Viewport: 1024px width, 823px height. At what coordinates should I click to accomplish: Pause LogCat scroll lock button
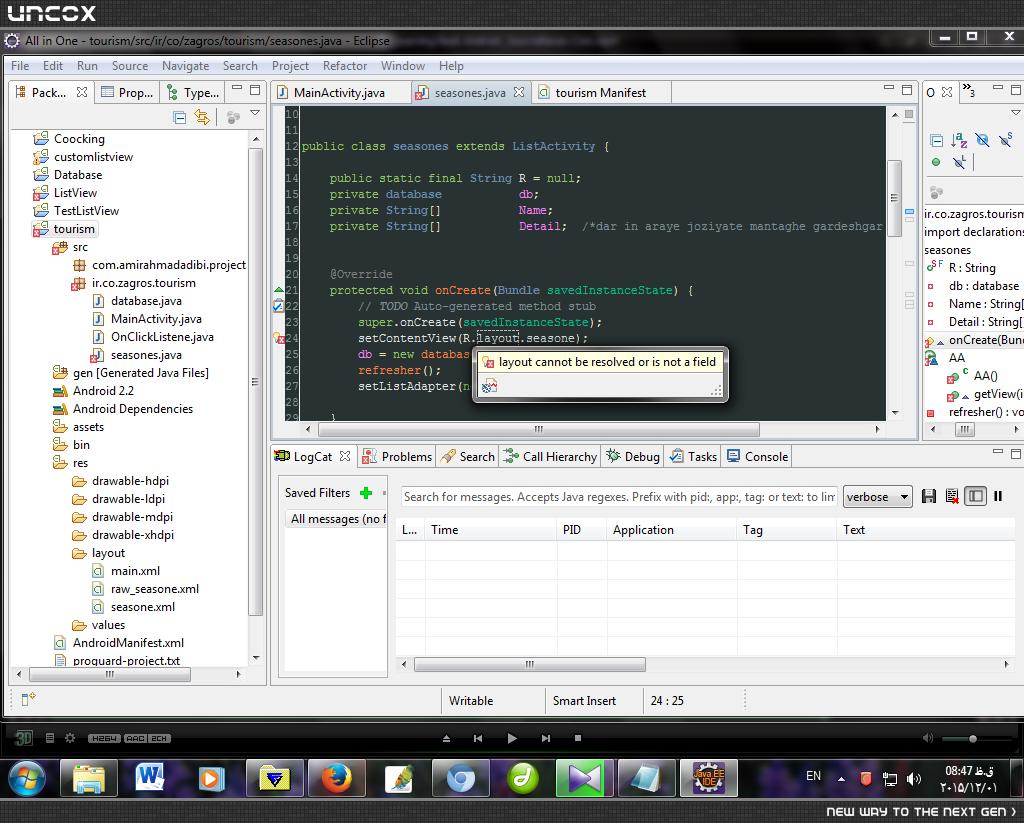coord(998,496)
